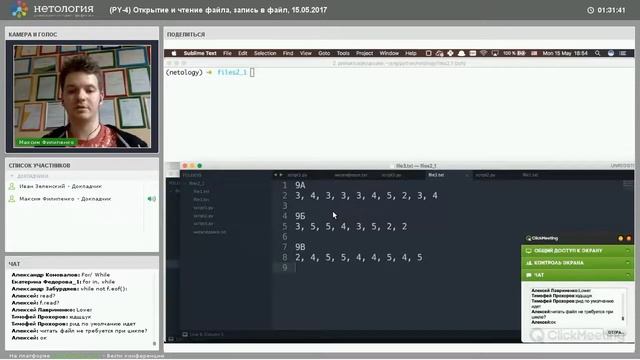Open the Find menu

coord(288,53)
